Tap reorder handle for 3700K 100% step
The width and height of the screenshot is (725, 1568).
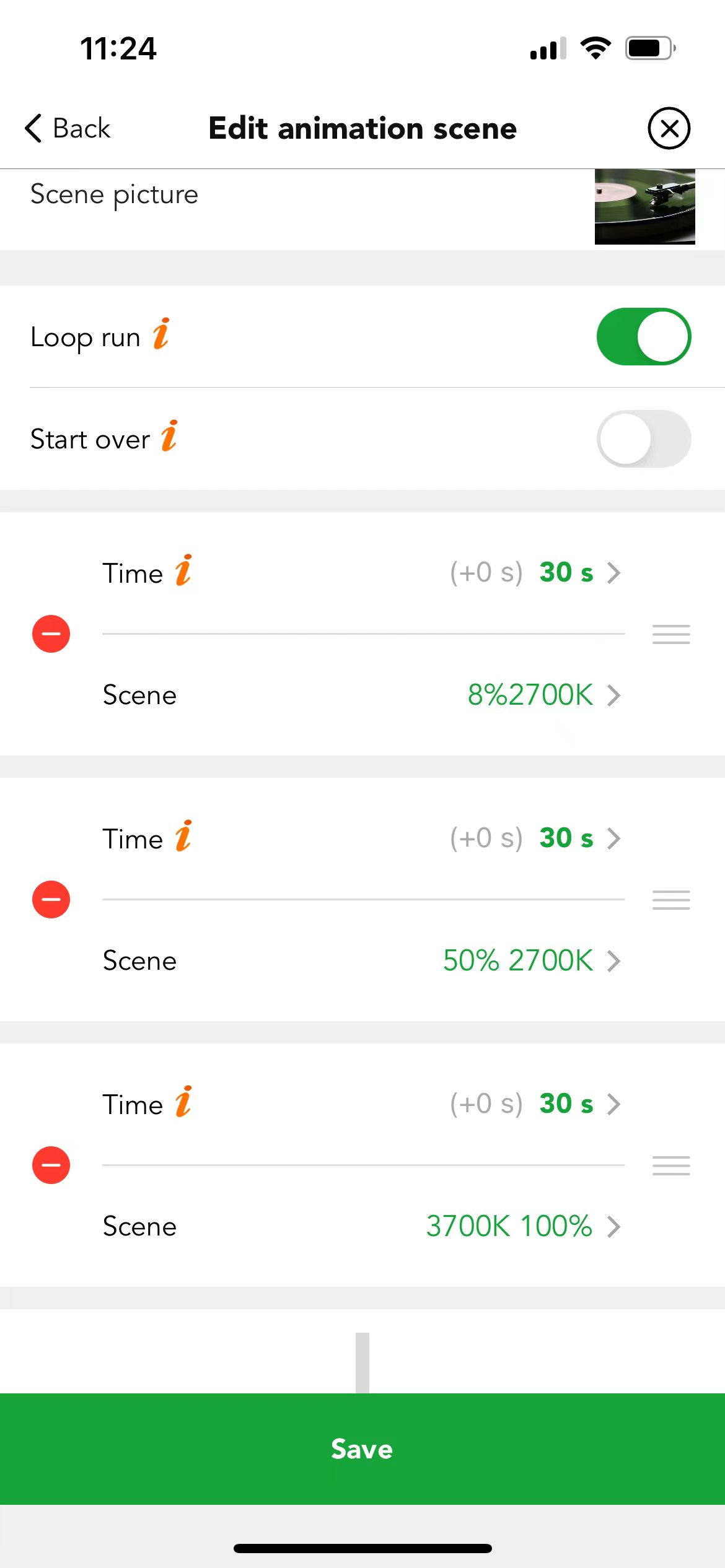pos(671,1165)
